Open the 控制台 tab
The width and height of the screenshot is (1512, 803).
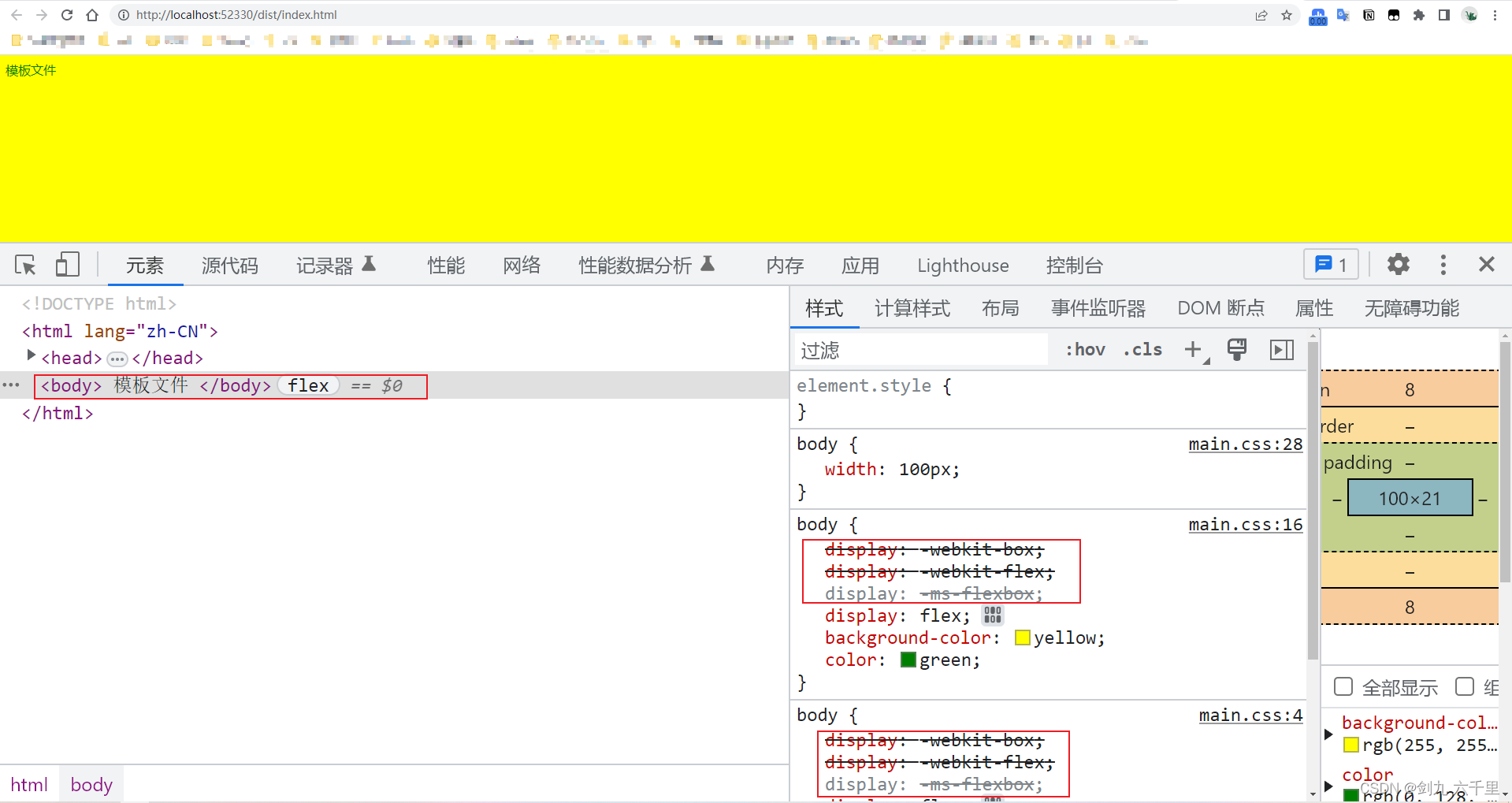(x=1075, y=266)
